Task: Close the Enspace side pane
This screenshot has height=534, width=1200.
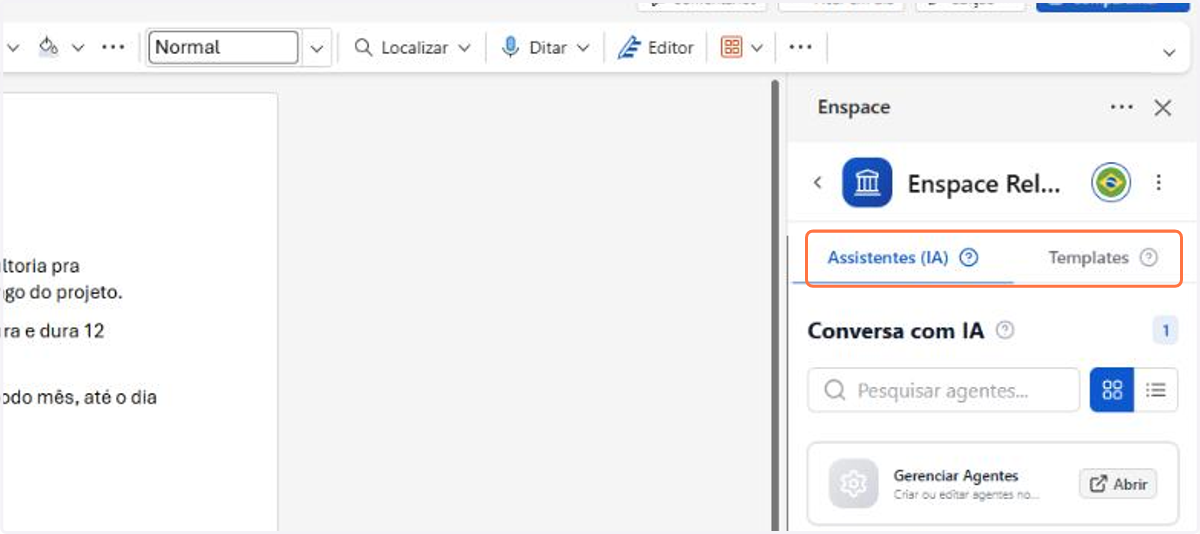Action: (1162, 108)
